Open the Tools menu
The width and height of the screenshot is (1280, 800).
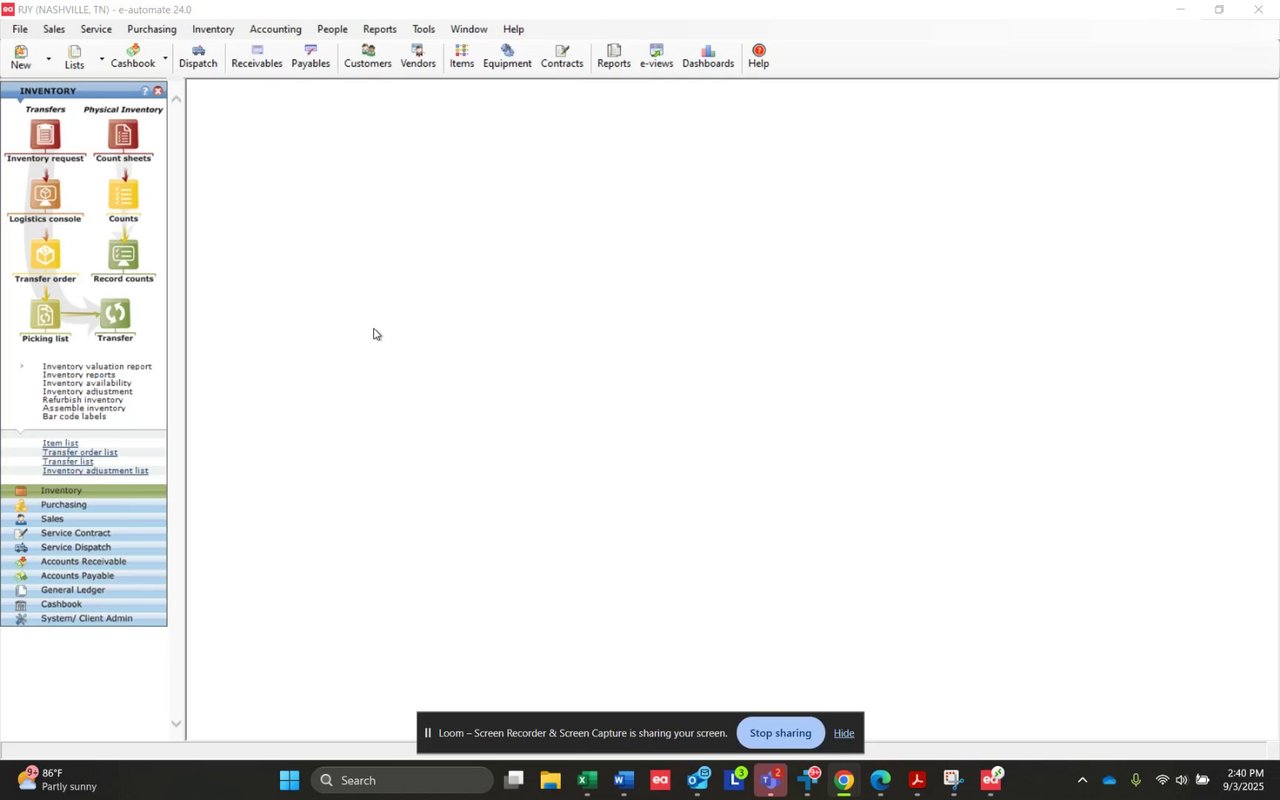point(424,29)
